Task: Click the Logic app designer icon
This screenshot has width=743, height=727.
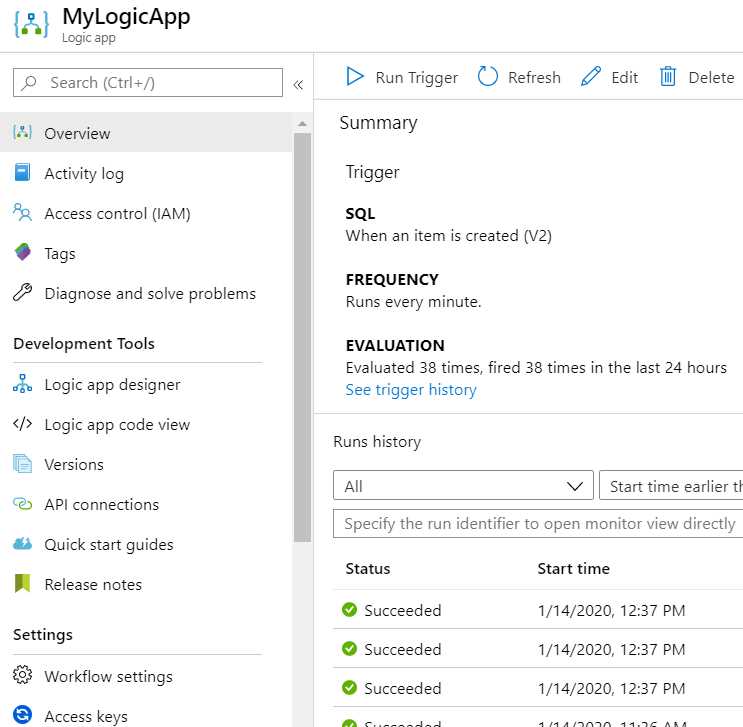Action: coord(22,383)
